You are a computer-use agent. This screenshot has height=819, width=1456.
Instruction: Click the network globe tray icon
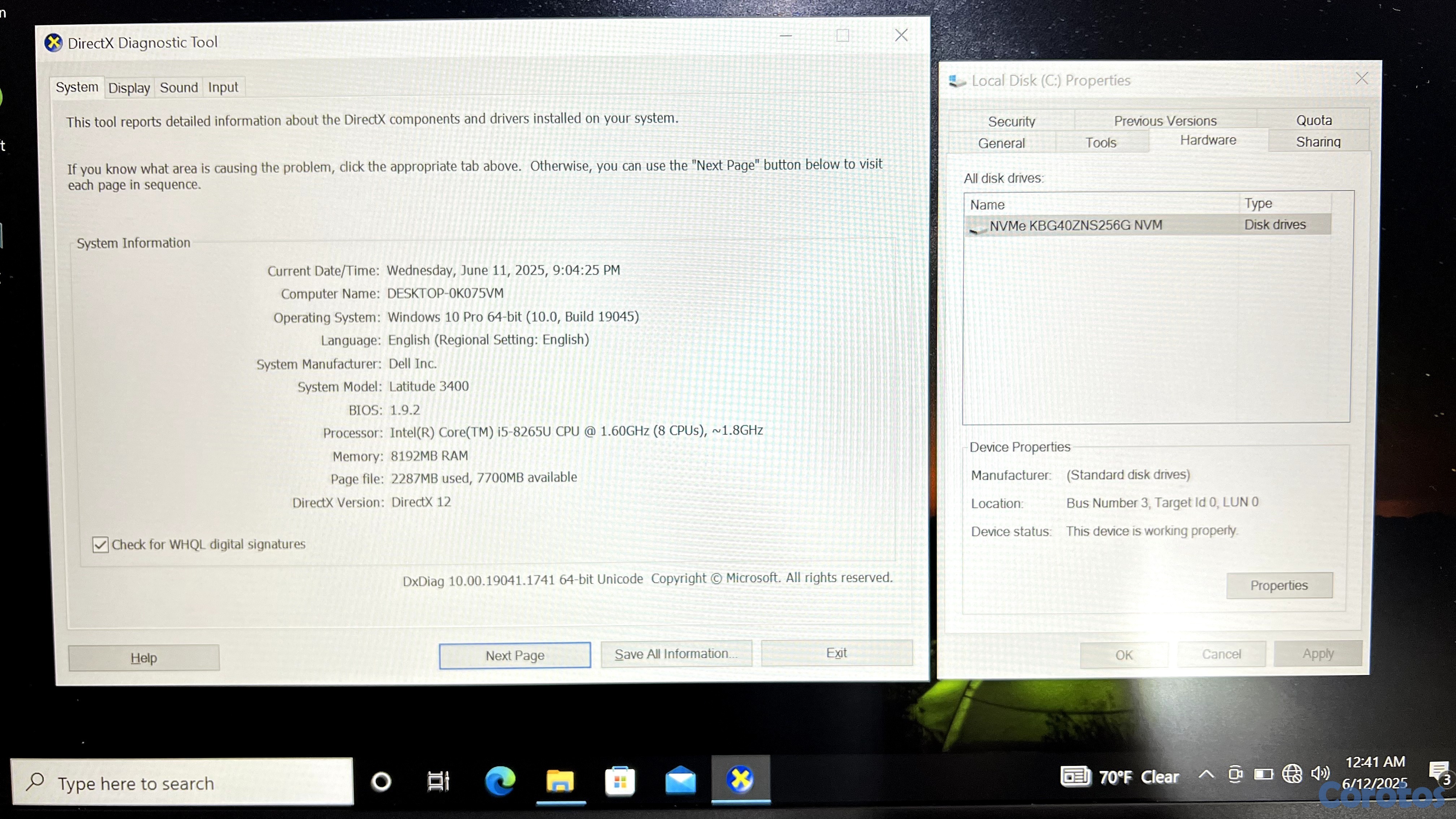click(x=1292, y=773)
